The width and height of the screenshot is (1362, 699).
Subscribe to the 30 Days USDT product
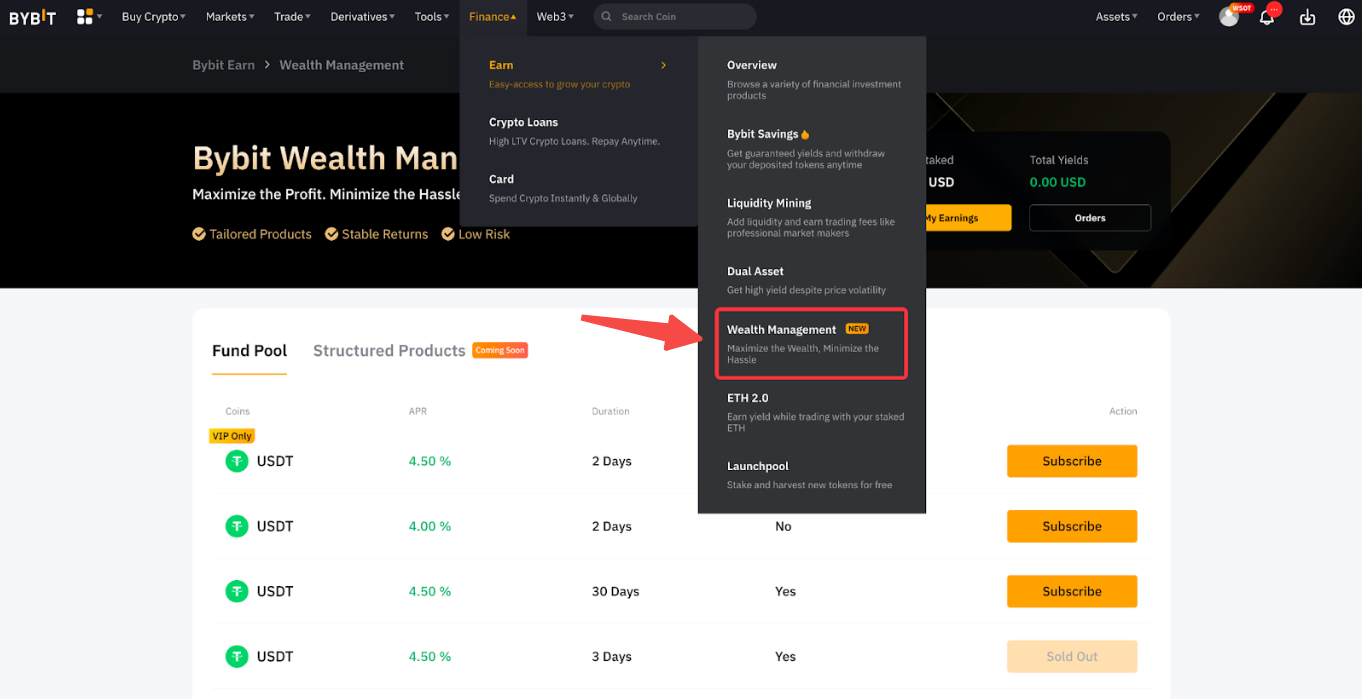click(x=1072, y=591)
